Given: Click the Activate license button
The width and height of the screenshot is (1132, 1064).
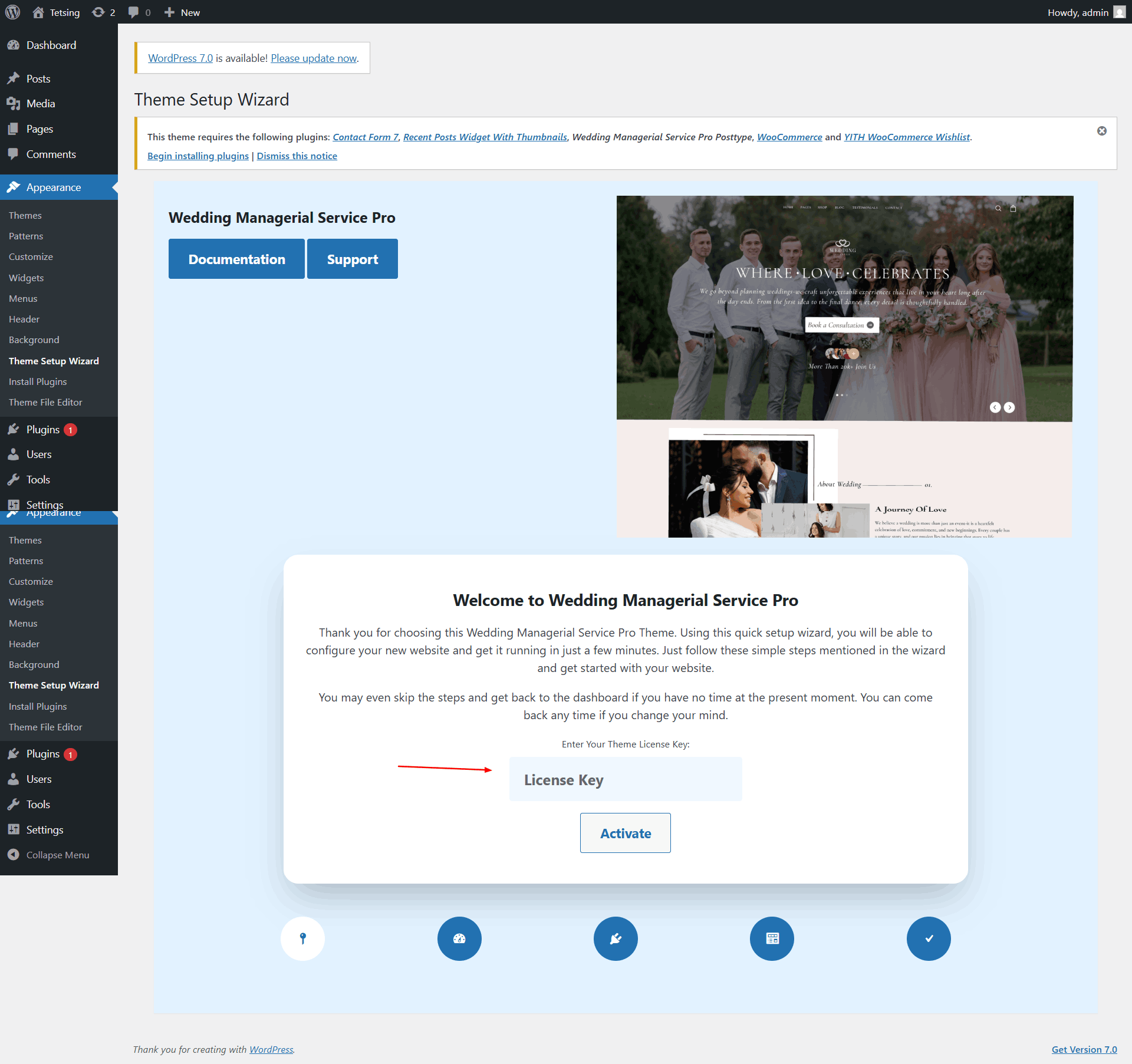Looking at the screenshot, I should pos(626,833).
